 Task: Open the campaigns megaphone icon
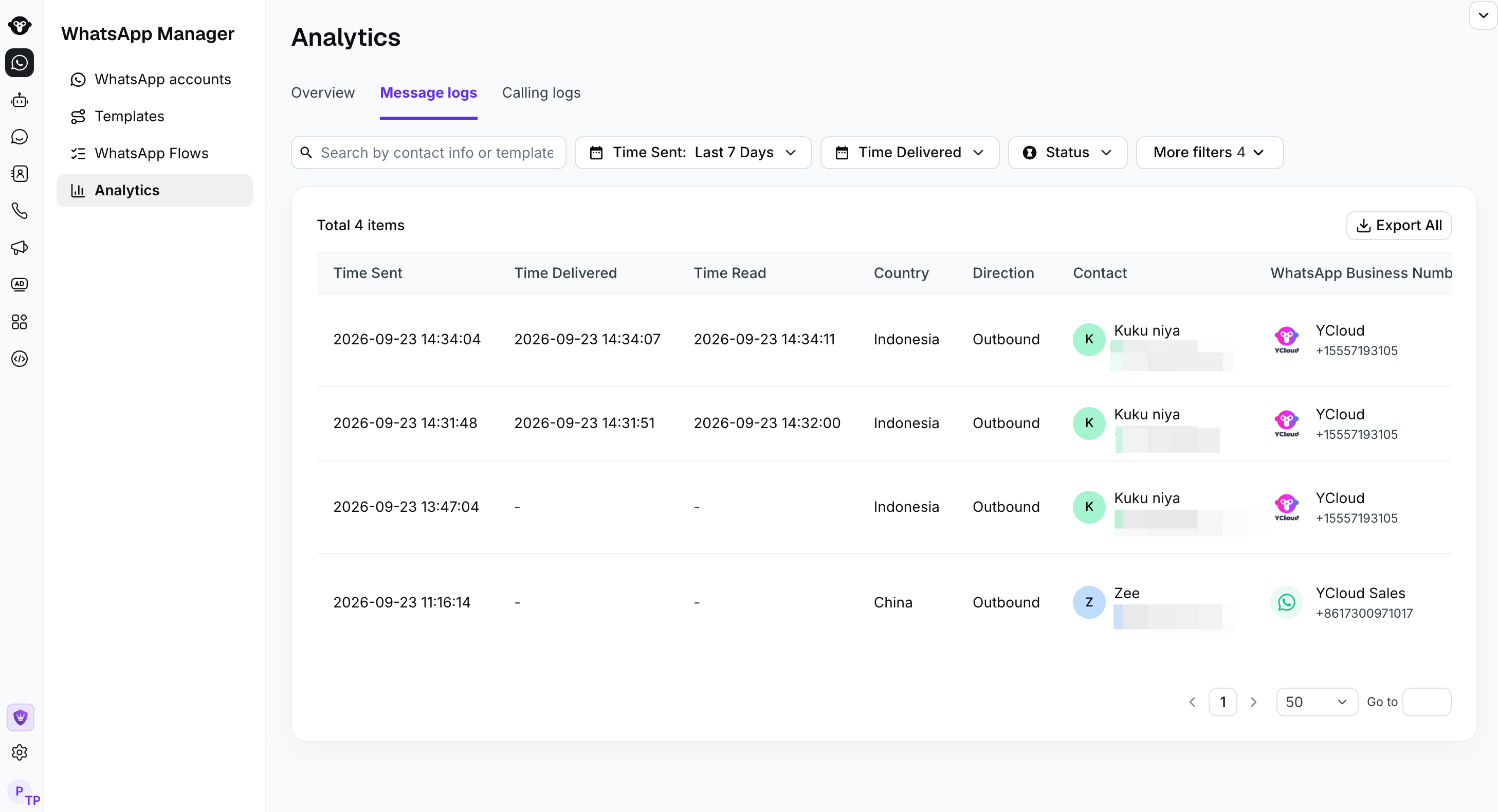[20, 248]
